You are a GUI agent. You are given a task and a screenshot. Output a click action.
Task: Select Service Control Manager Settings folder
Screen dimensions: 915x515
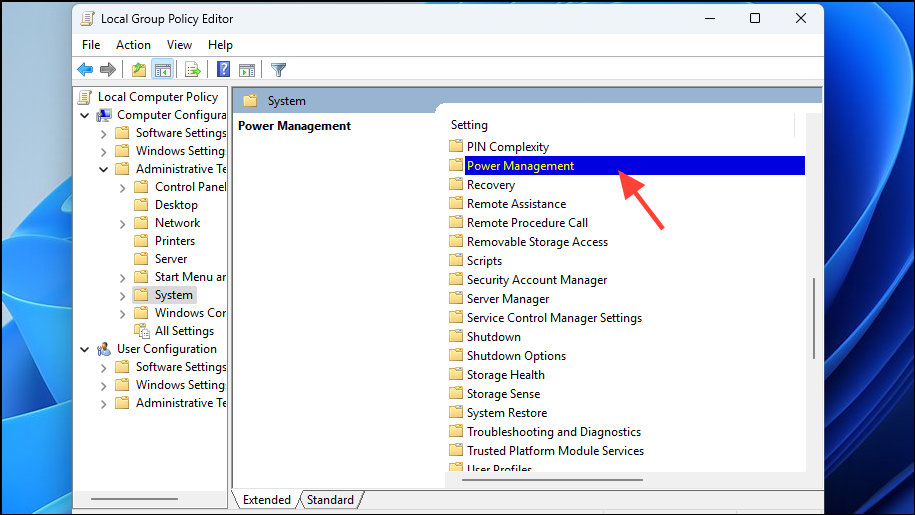coord(554,317)
